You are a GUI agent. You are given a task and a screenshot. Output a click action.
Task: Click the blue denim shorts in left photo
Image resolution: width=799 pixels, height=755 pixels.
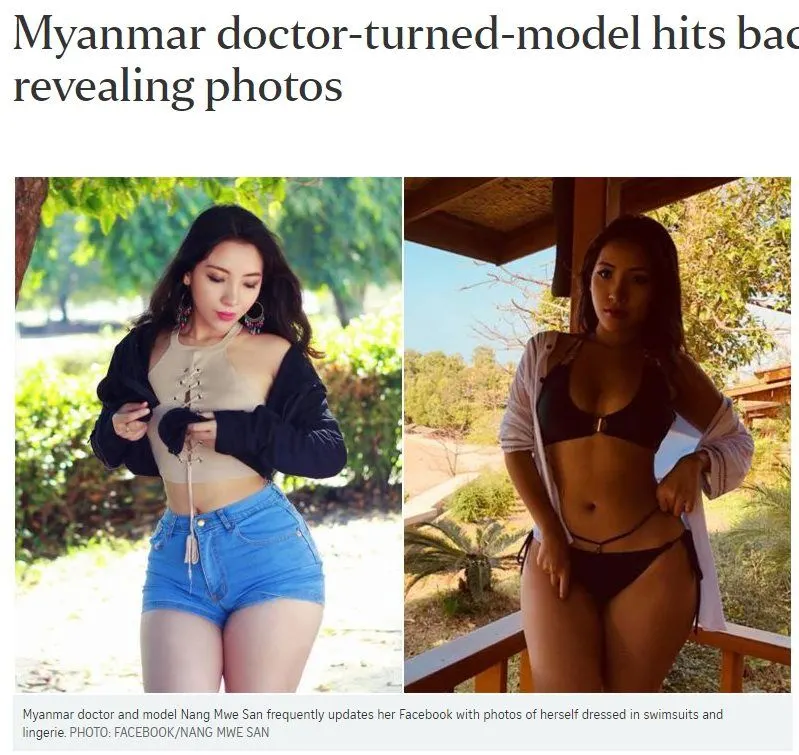(x=233, y=563)
